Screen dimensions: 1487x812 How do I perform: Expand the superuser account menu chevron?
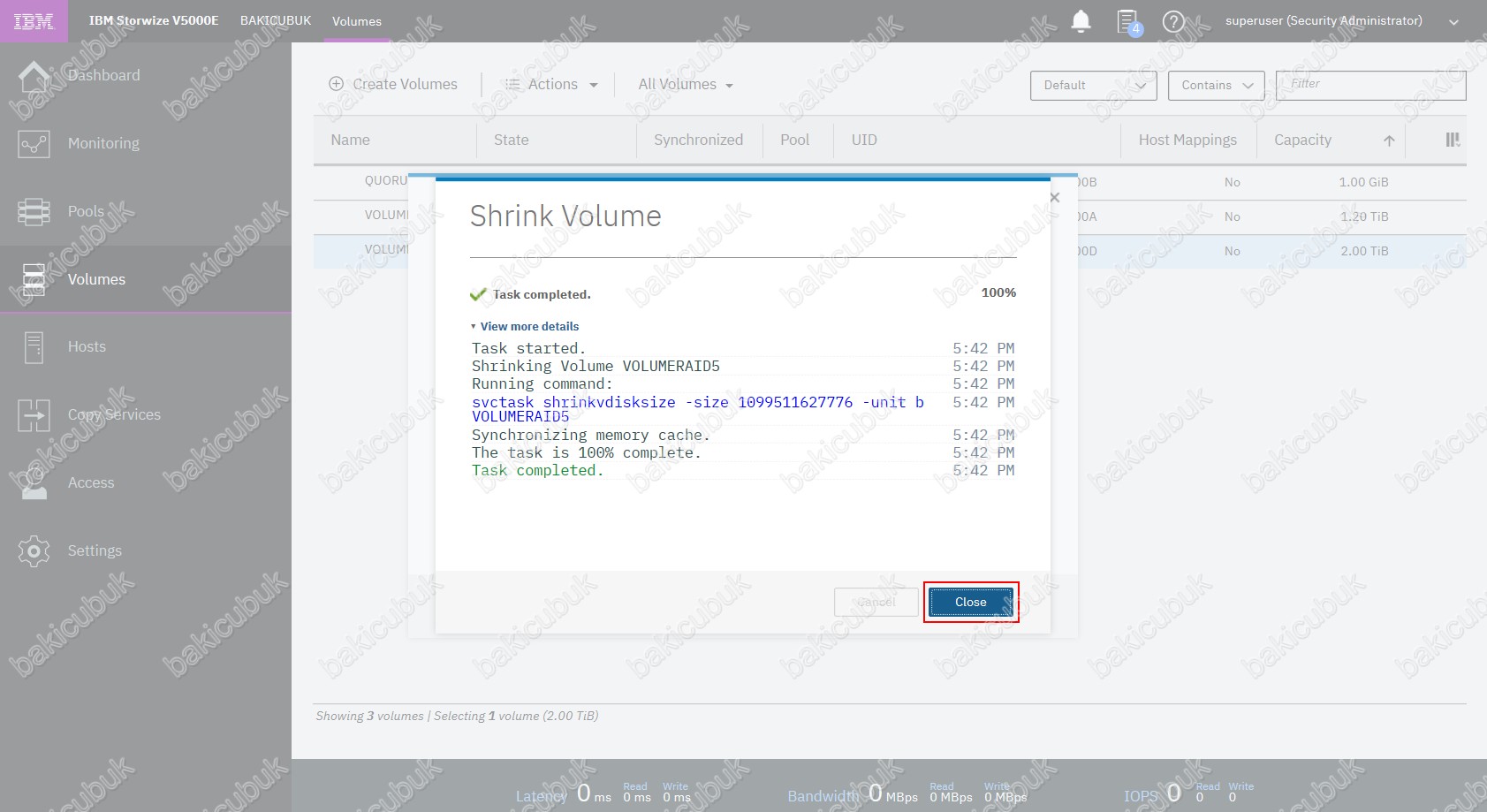[x=1453, y=22]
